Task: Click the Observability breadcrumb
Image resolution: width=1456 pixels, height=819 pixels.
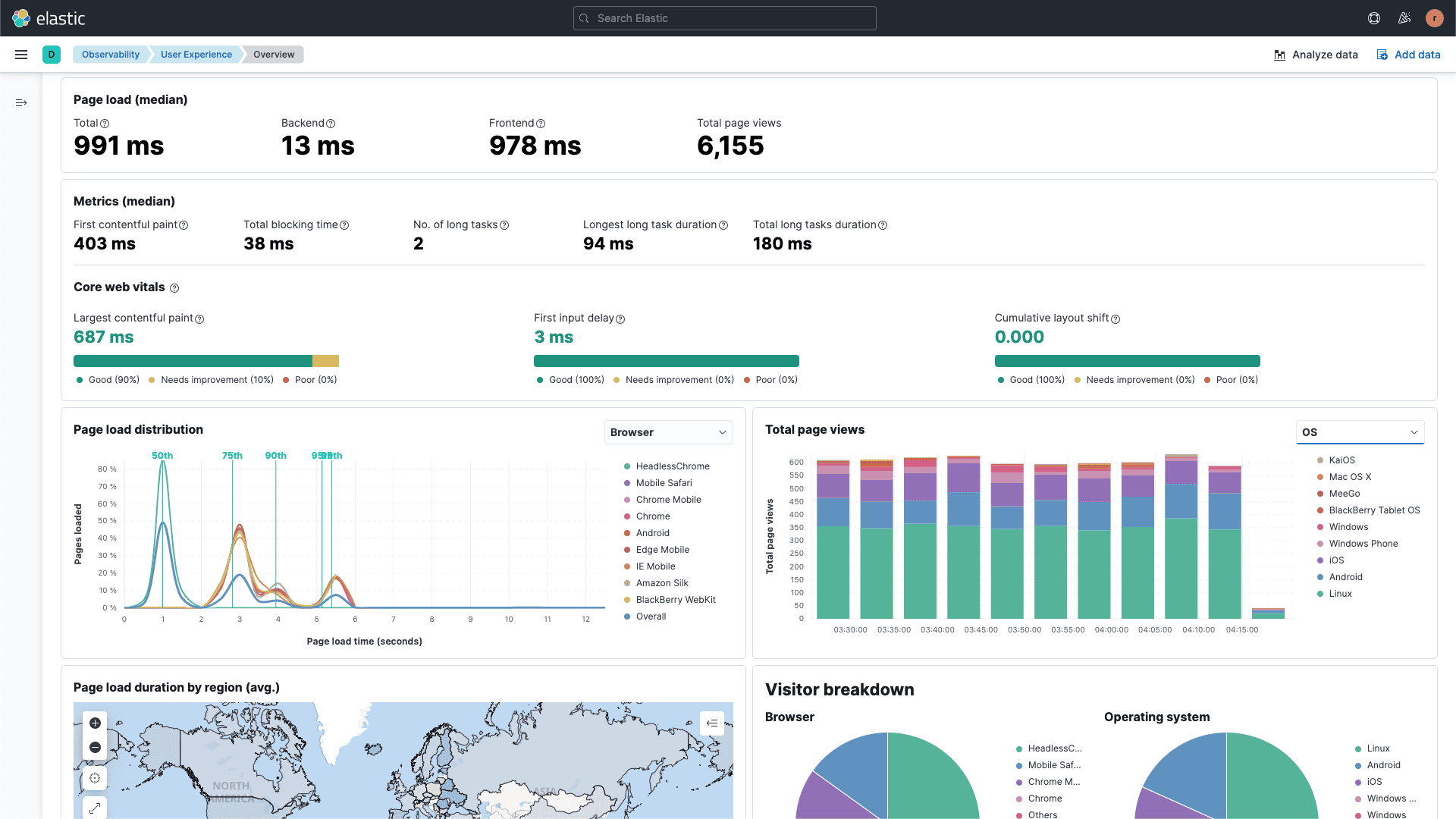Action: point(111,54)
